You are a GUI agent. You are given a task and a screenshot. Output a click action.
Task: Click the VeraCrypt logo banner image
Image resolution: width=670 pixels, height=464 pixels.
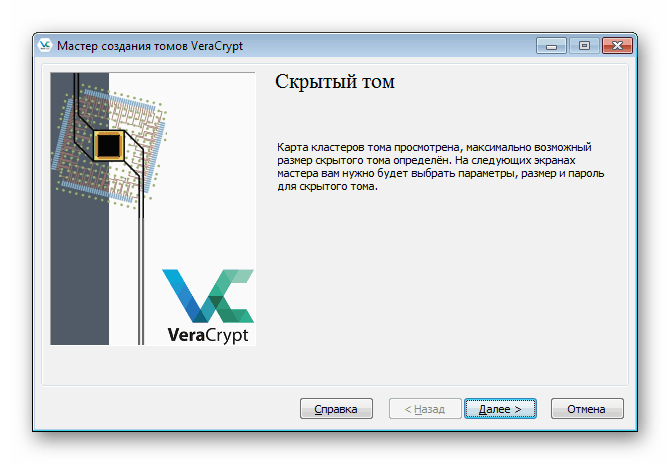(x=153, y=209)
